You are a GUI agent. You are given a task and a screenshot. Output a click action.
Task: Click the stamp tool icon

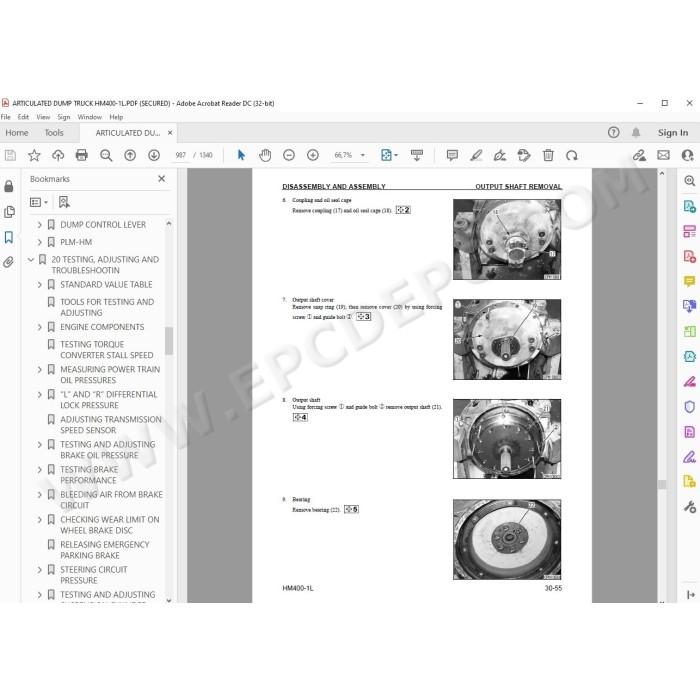524,155
